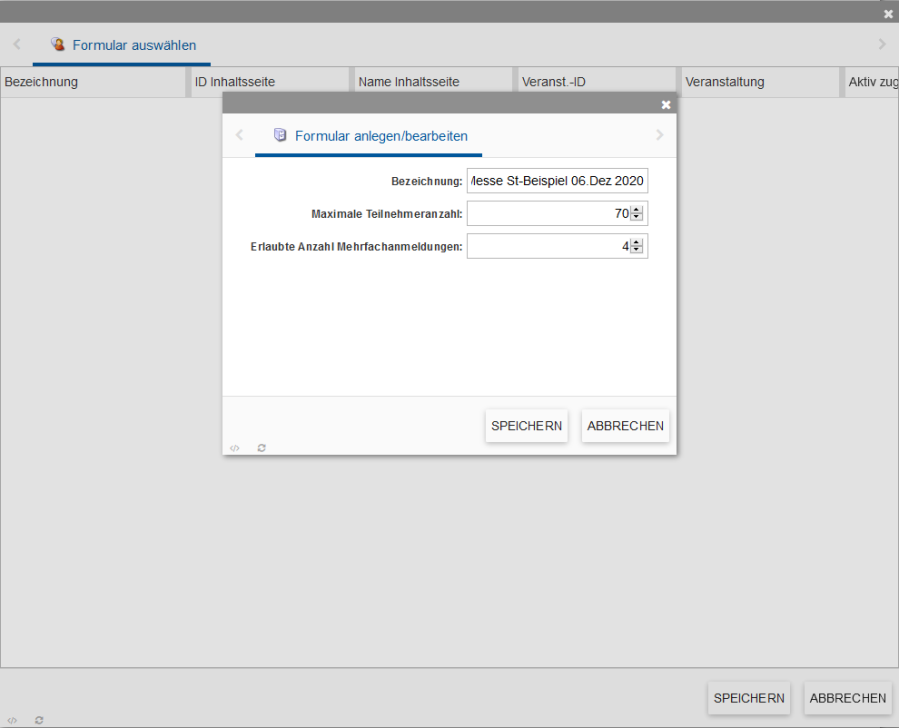899x728 pixels.
Task: Click the icon beside the Formular anlegen/bearbeiten tab title
Action: point(280,135)
